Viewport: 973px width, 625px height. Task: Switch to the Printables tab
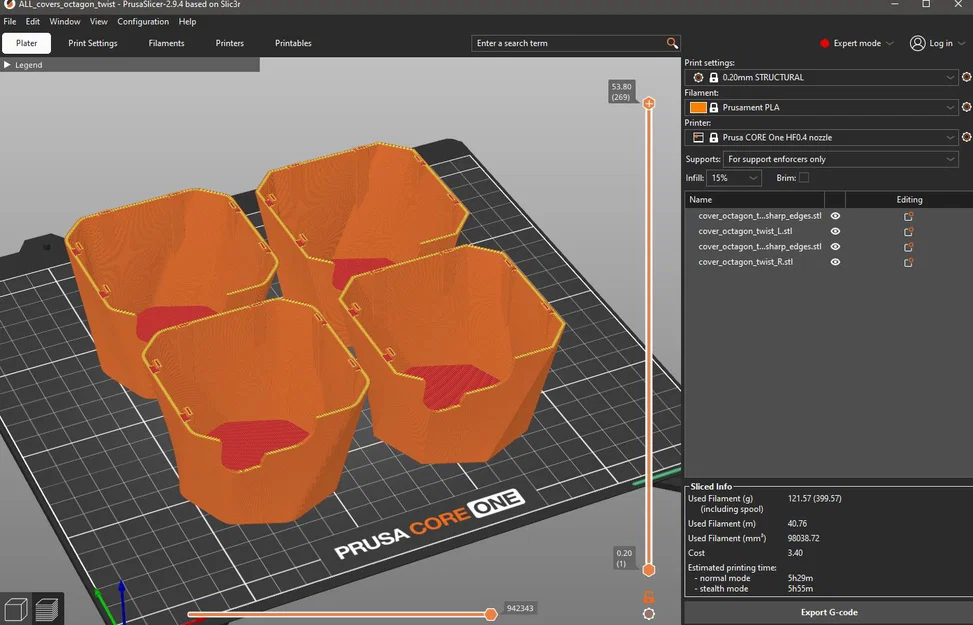(x=293, y=43)
